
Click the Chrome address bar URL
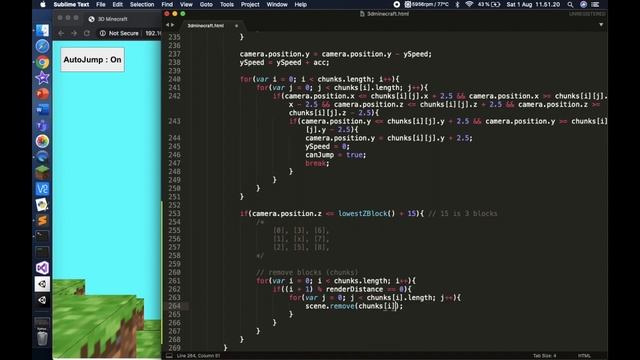(x=153, y=33)
